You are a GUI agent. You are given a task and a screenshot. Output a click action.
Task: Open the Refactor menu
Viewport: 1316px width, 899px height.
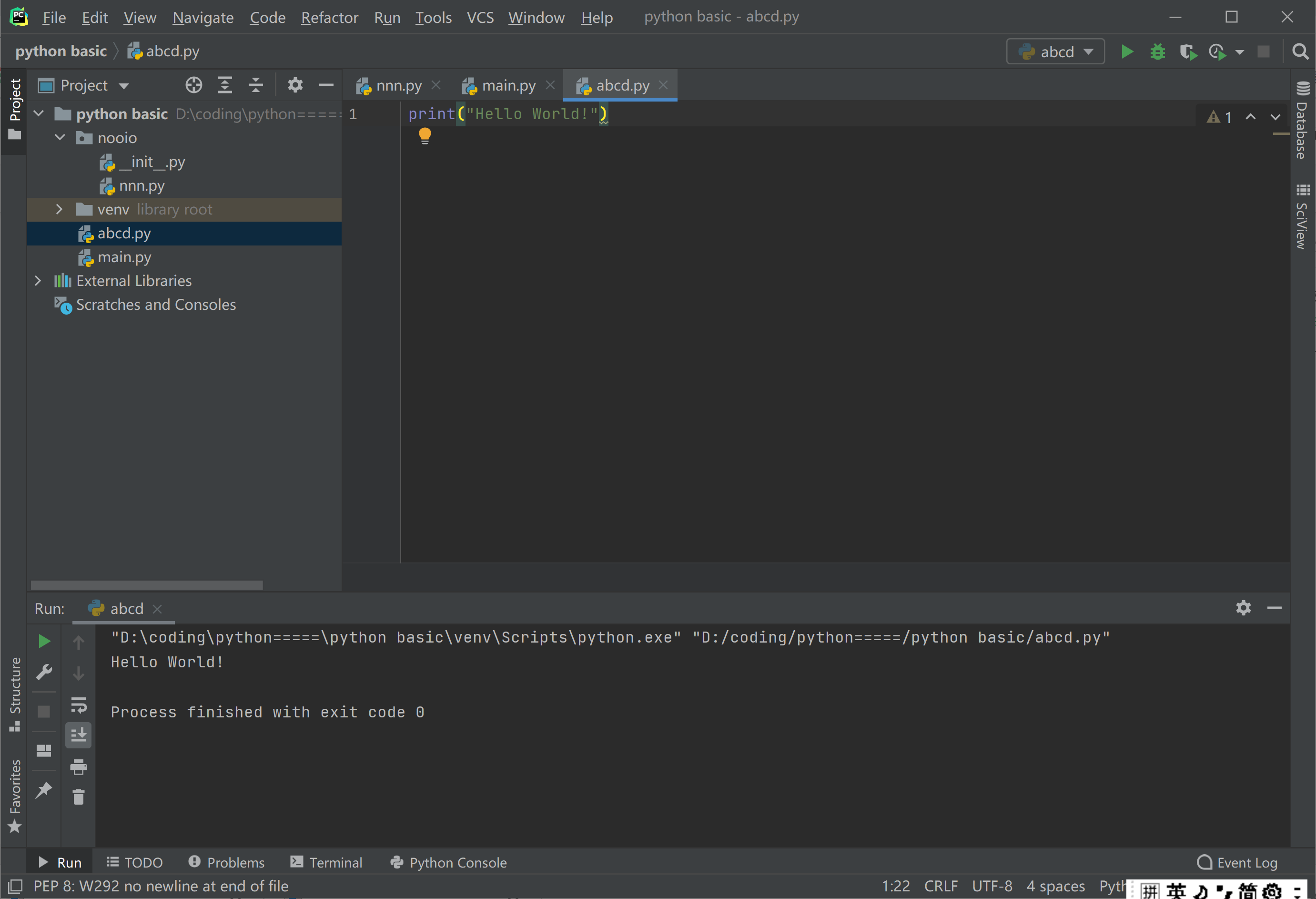[330, 17]
